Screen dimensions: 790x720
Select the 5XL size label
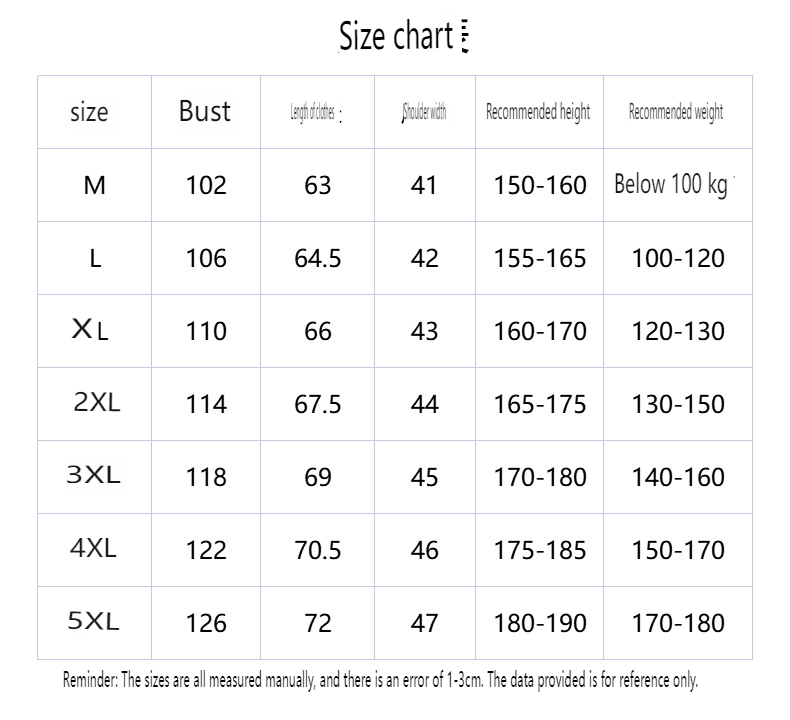click(x=93, y=622)
